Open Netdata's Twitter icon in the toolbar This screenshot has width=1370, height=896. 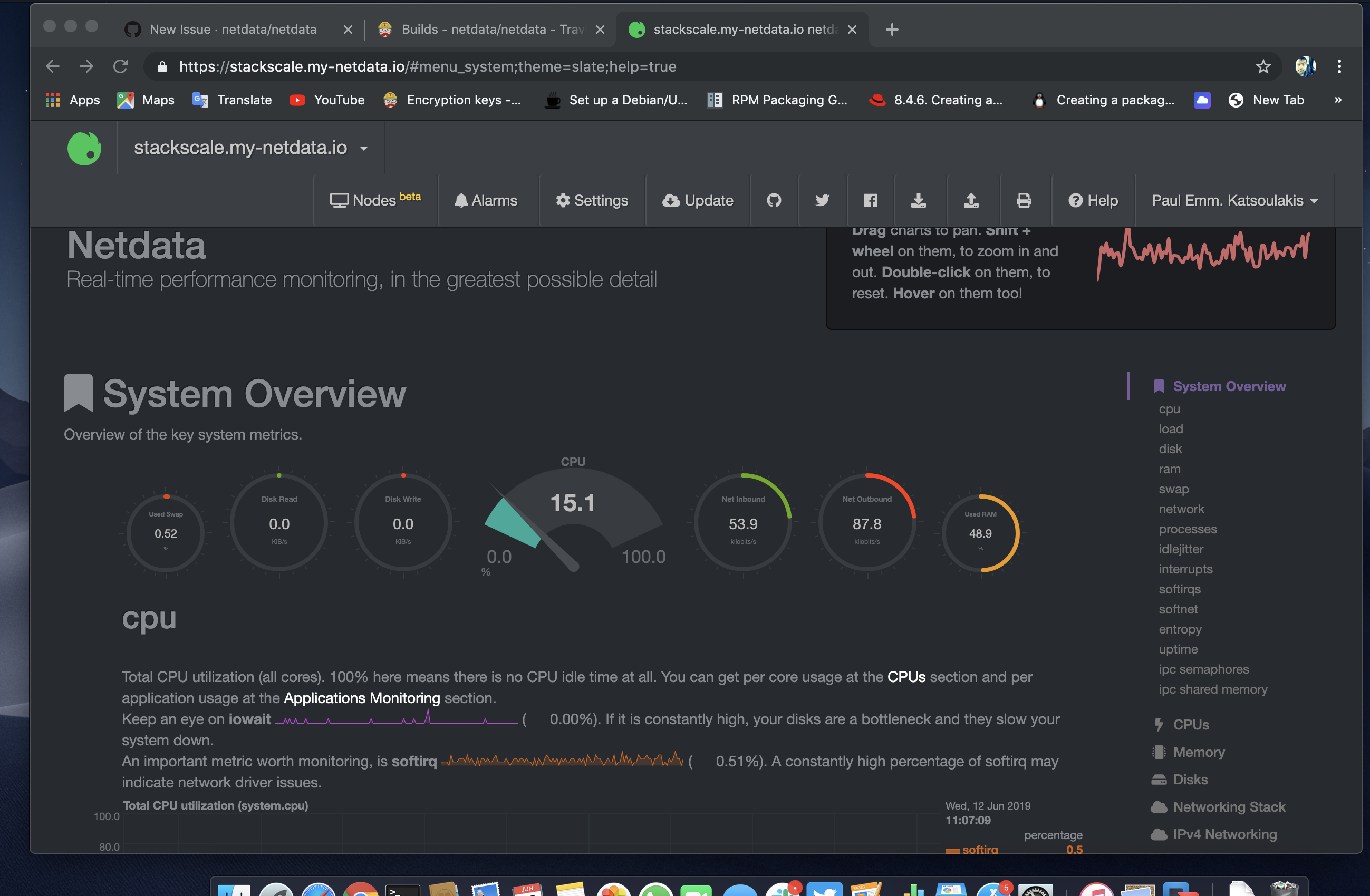822,200
